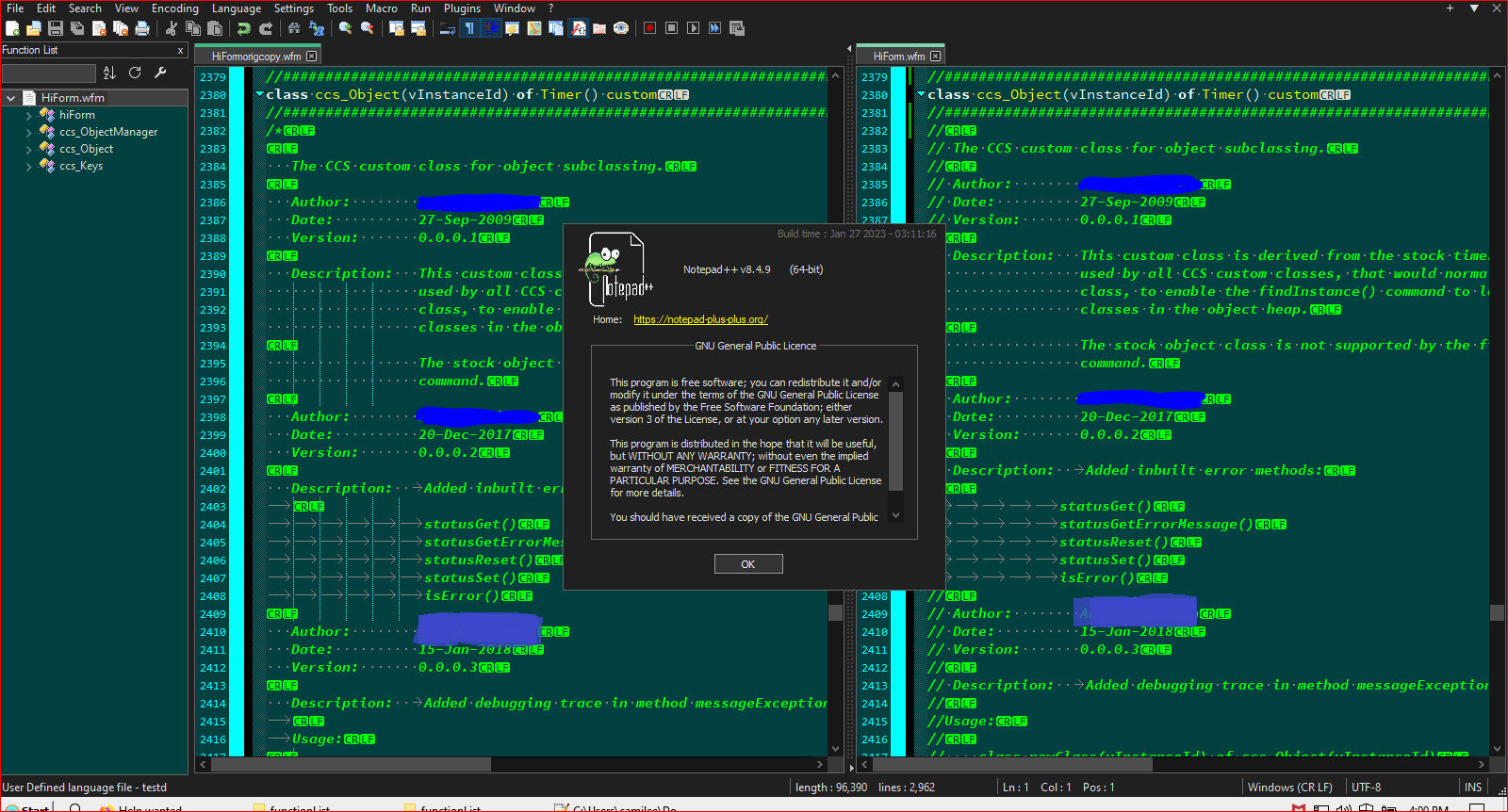Open Document List toolbar icon
This screenshot has width=1508, height=812.
point(556,28)
